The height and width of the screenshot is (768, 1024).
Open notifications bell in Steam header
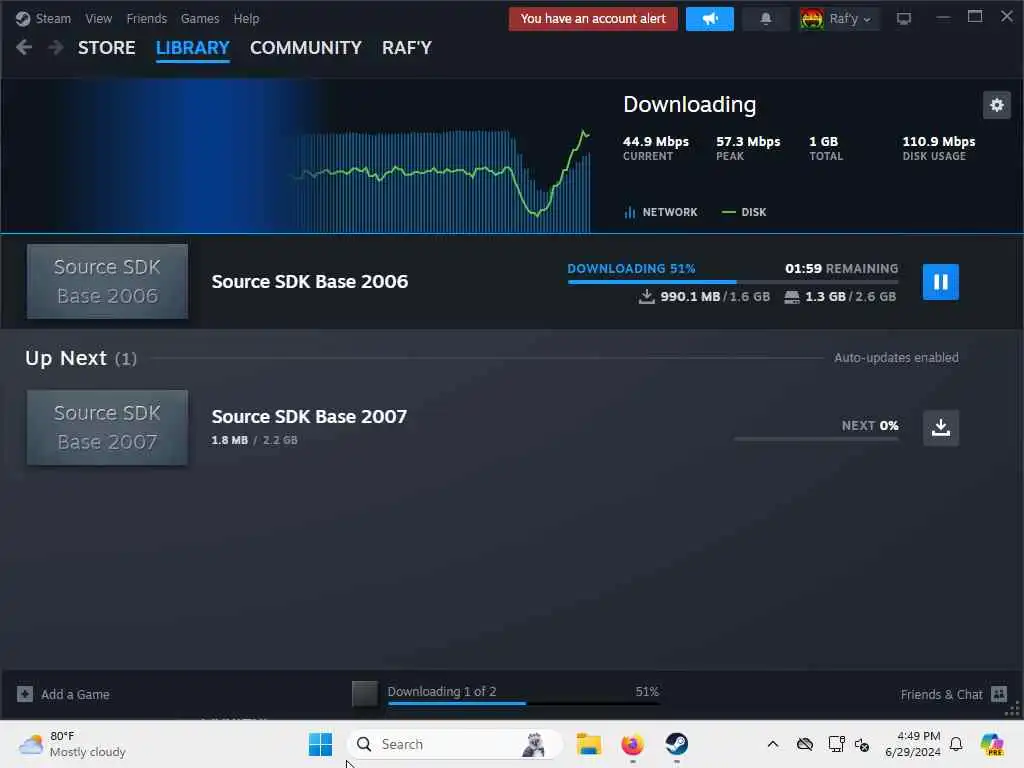[x=765, y=18]
